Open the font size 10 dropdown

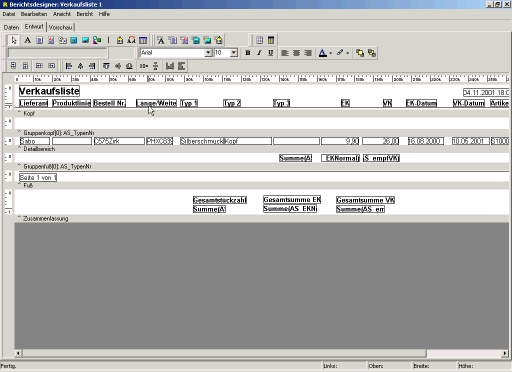click(x=234, y=53)
